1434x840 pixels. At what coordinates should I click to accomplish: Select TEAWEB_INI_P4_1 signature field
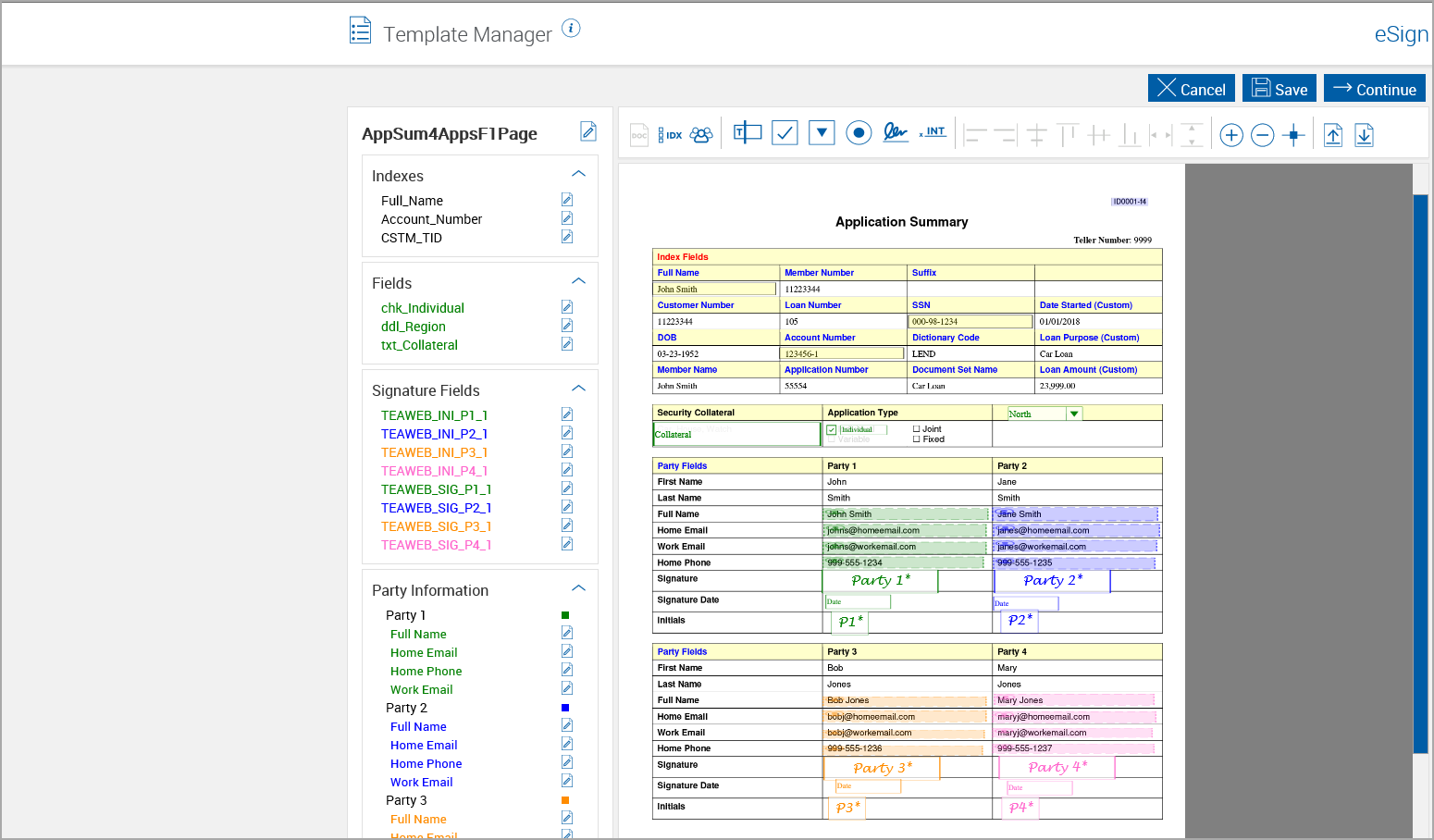click(434, 471)
